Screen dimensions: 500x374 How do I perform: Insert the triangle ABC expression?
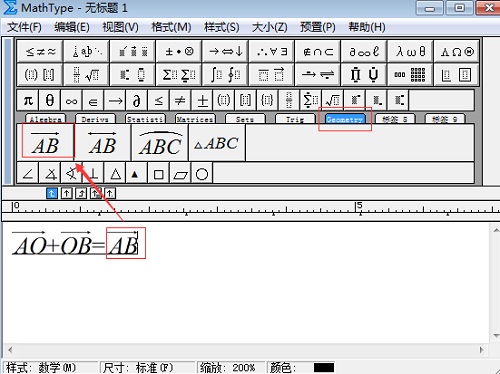point(217,143)
